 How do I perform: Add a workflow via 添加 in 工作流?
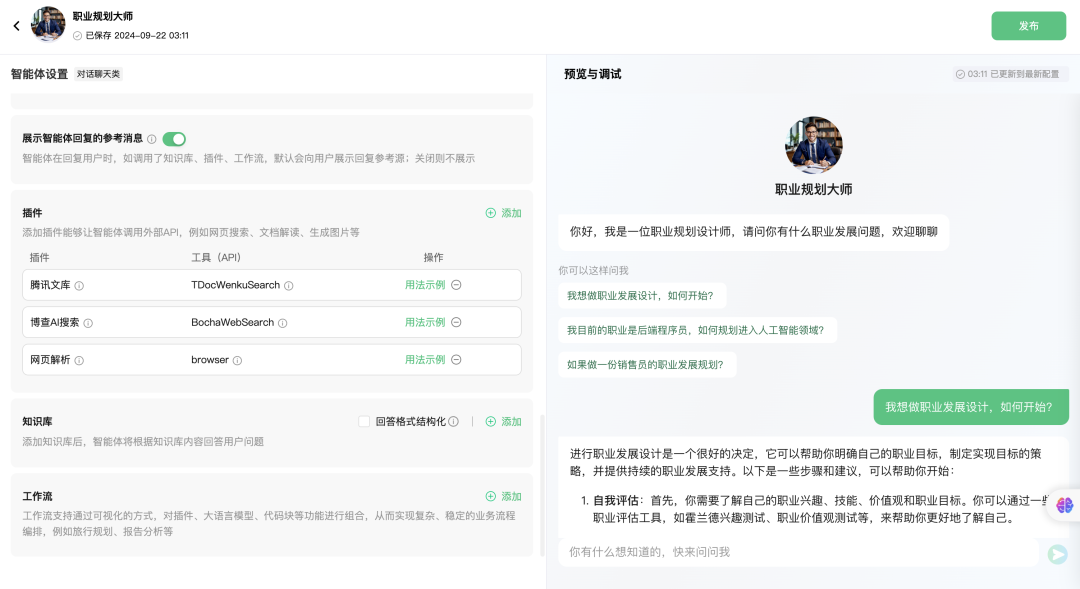pos(503,496)
